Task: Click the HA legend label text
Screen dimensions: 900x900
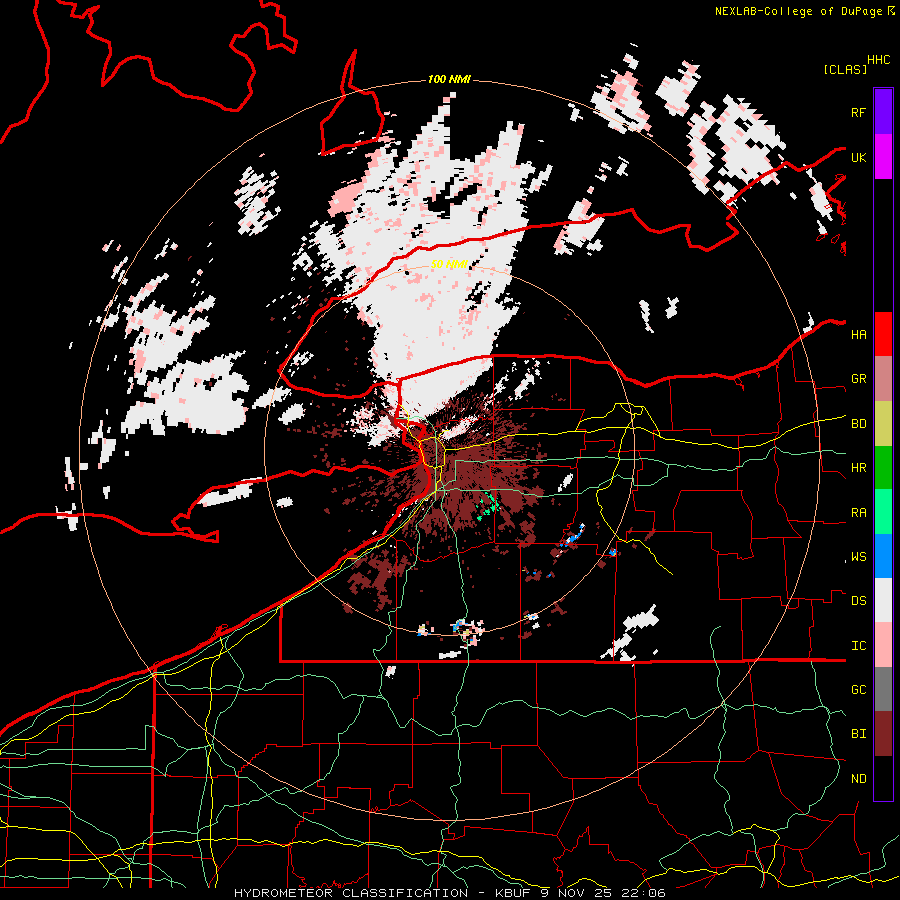Action: click(858, 335)
